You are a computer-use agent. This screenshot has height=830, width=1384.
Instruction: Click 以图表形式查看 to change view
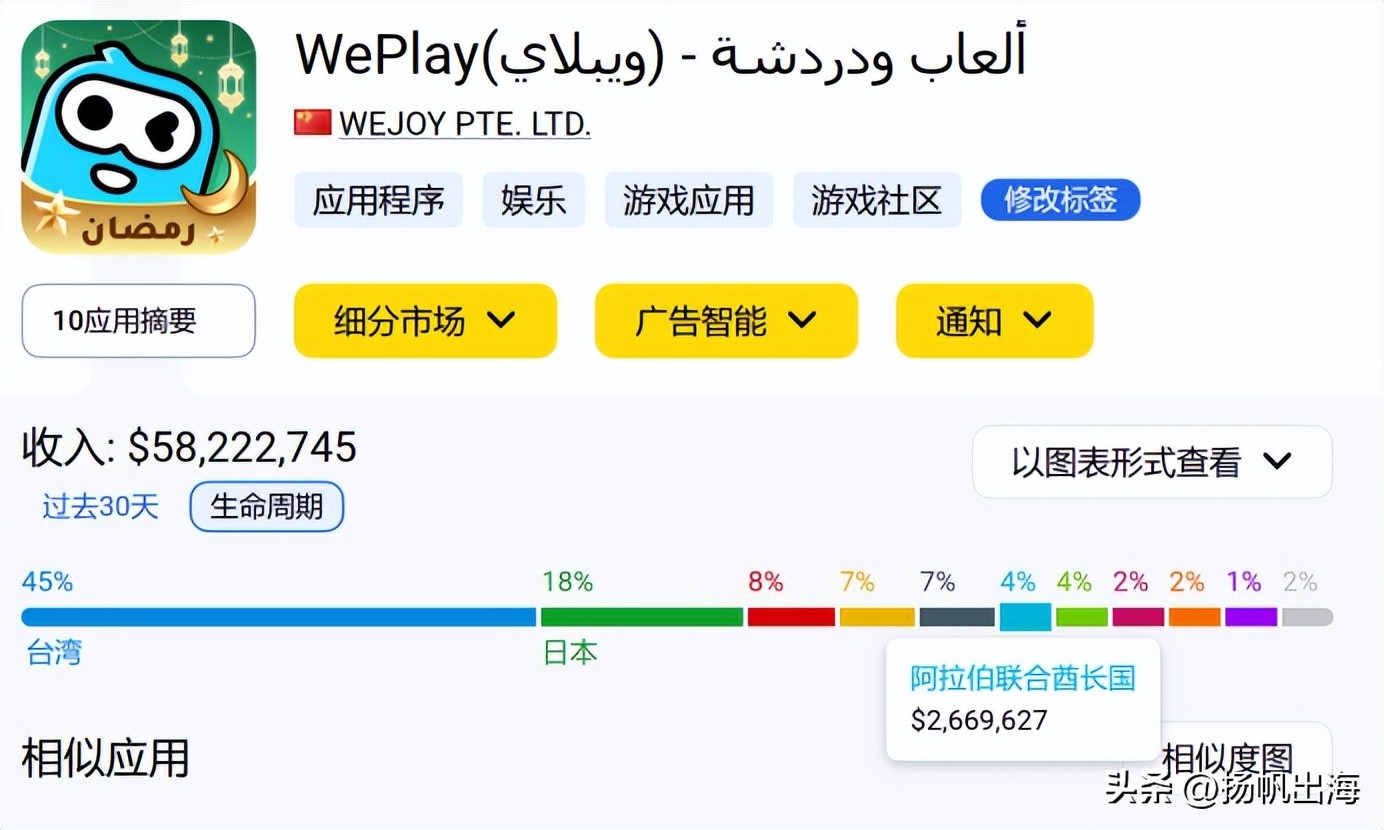pos(1150,461)
